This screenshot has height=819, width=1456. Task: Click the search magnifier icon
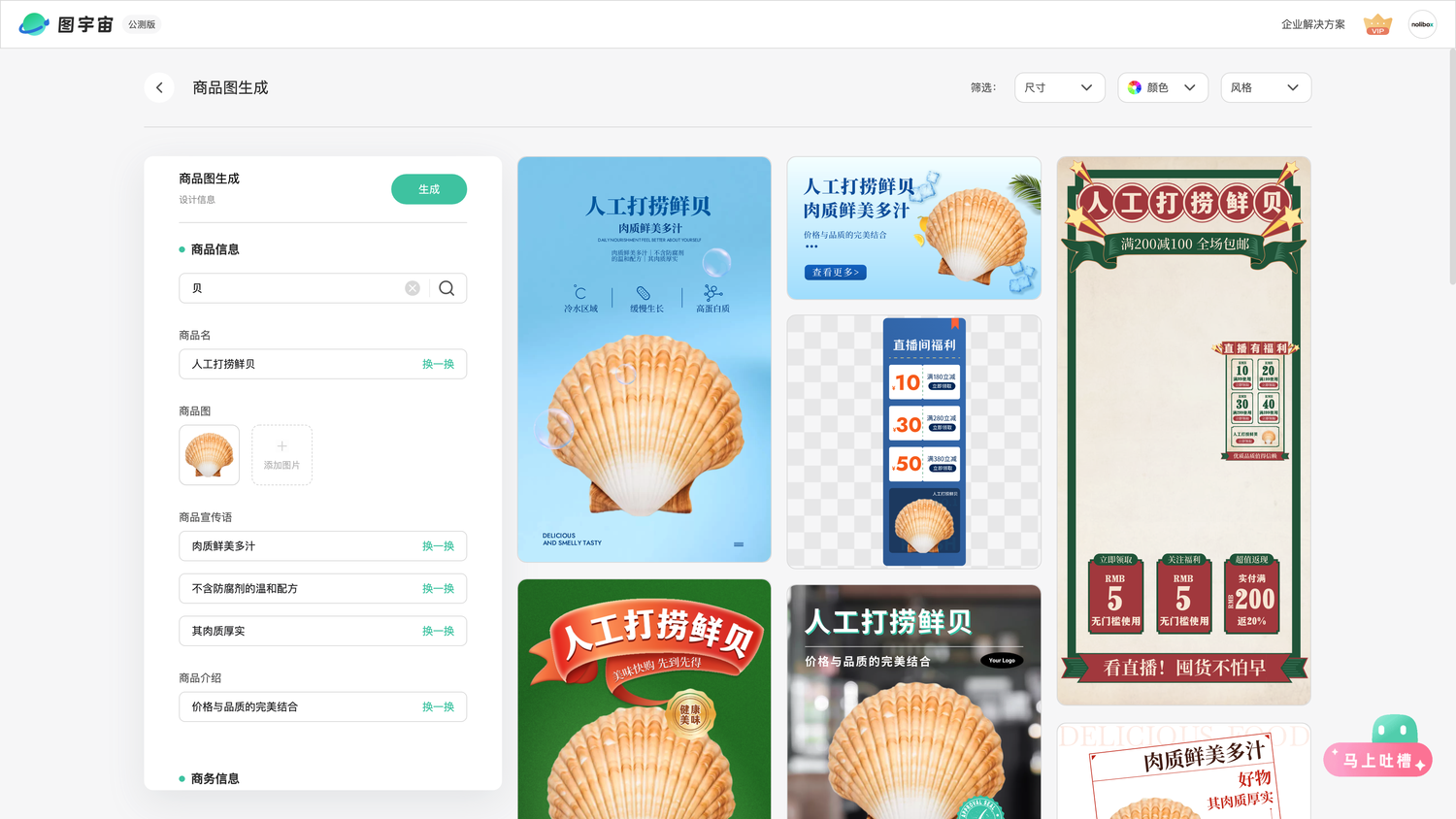point(447,288)
